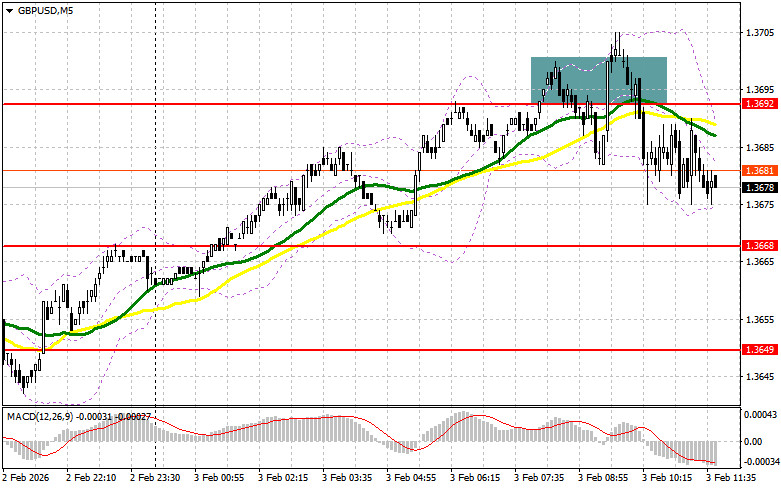Click the 2 Feb 23:30 time label
This screenshot has width=781, height=489.
(x=154, y=480)
